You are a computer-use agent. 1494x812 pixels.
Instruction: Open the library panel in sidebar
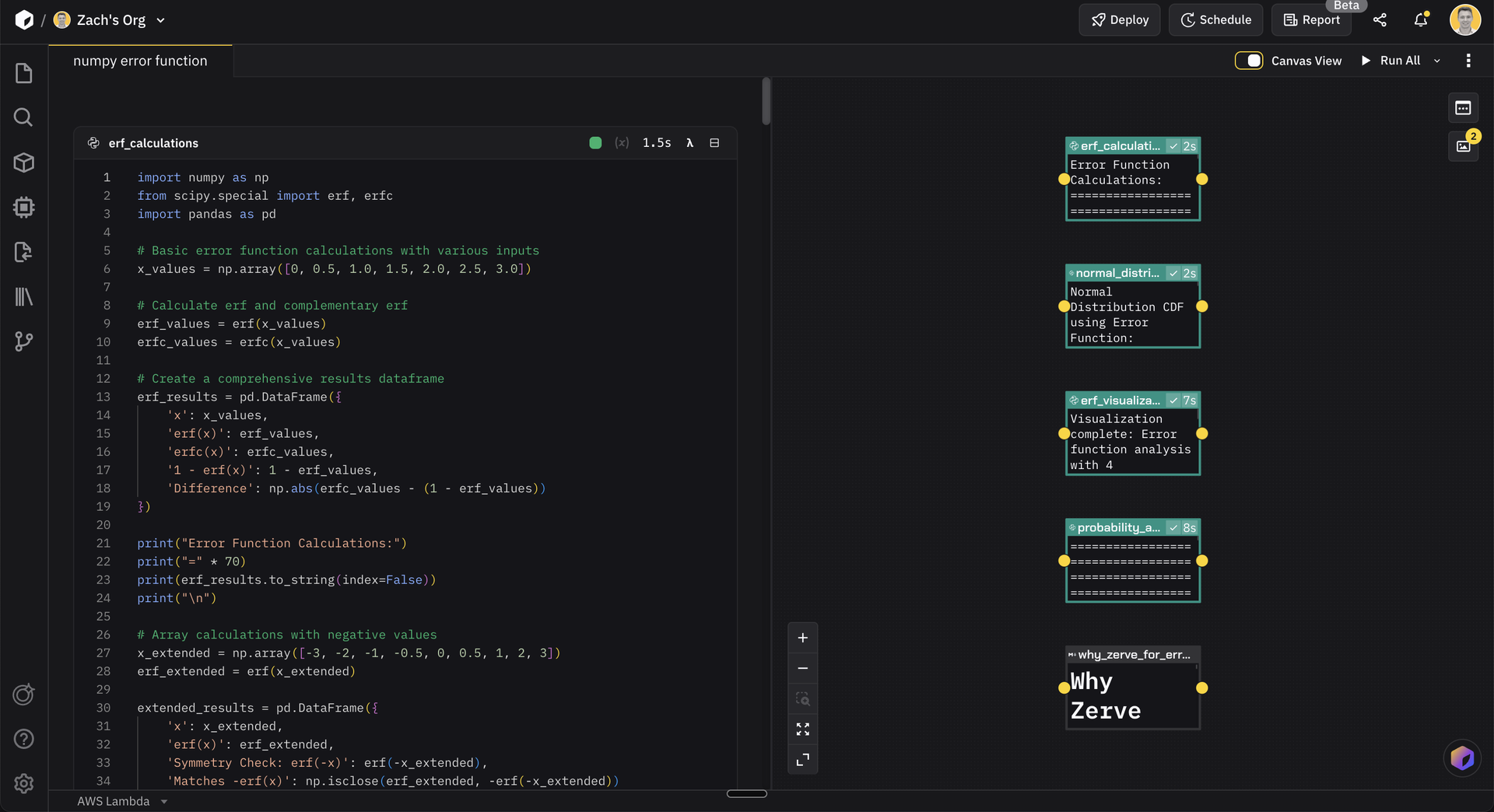coord(23,296)
